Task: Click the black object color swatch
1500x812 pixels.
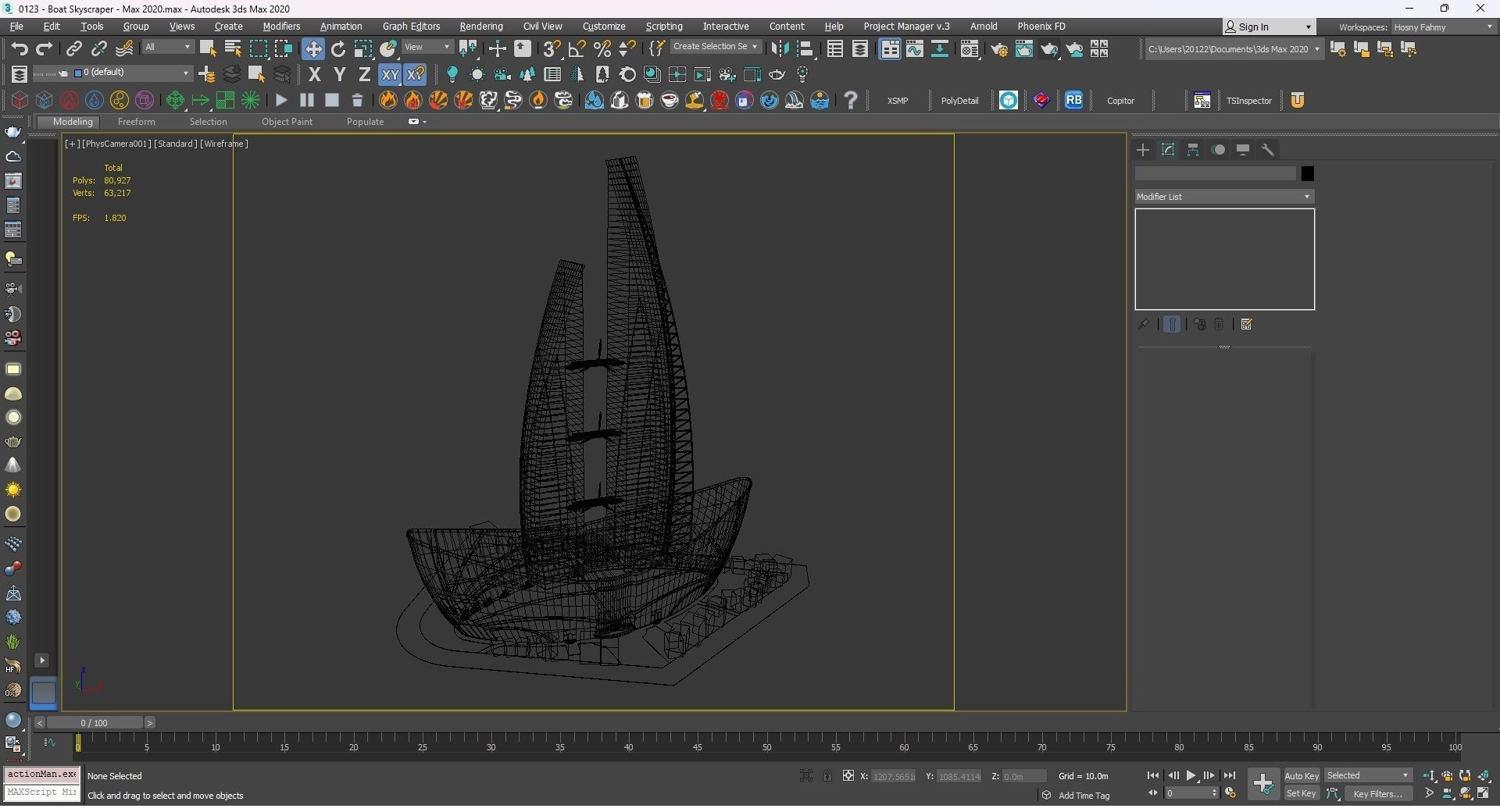Action: [1307, 173]
